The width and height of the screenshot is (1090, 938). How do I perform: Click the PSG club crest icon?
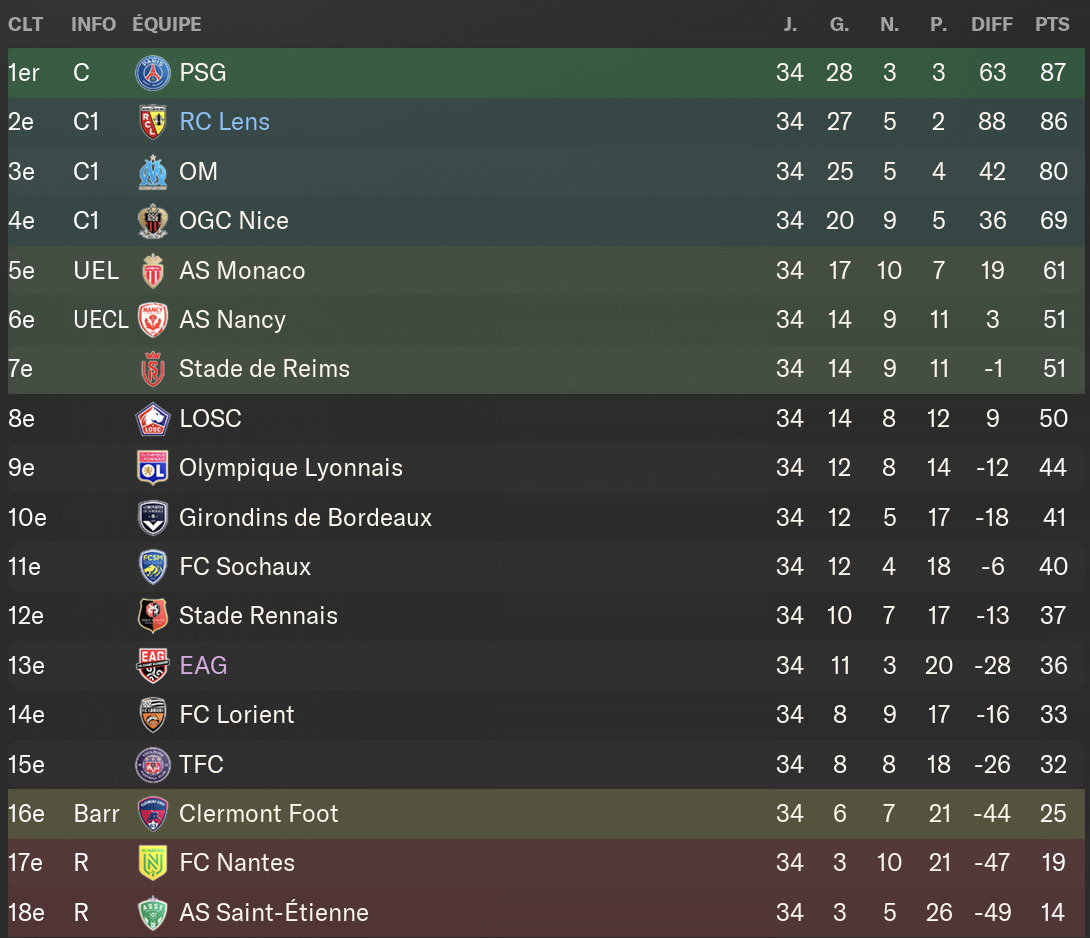point(153,73)
